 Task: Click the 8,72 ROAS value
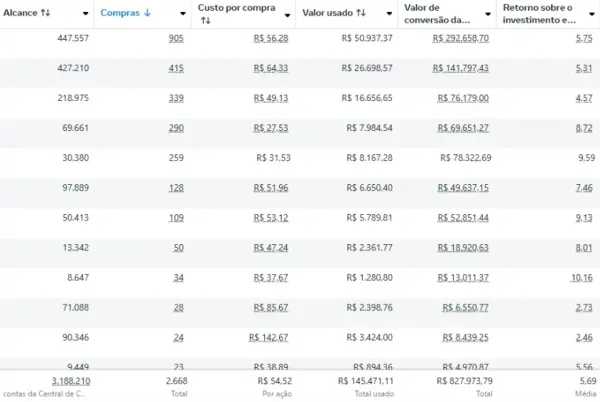tap(584, 128)
